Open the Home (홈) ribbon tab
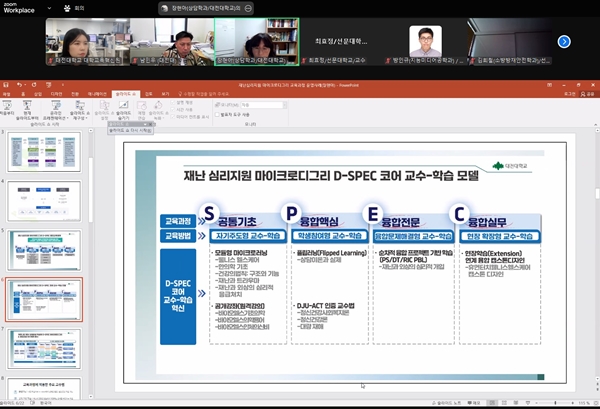Viewport: 600px width, 409px height. coord(23,94)
